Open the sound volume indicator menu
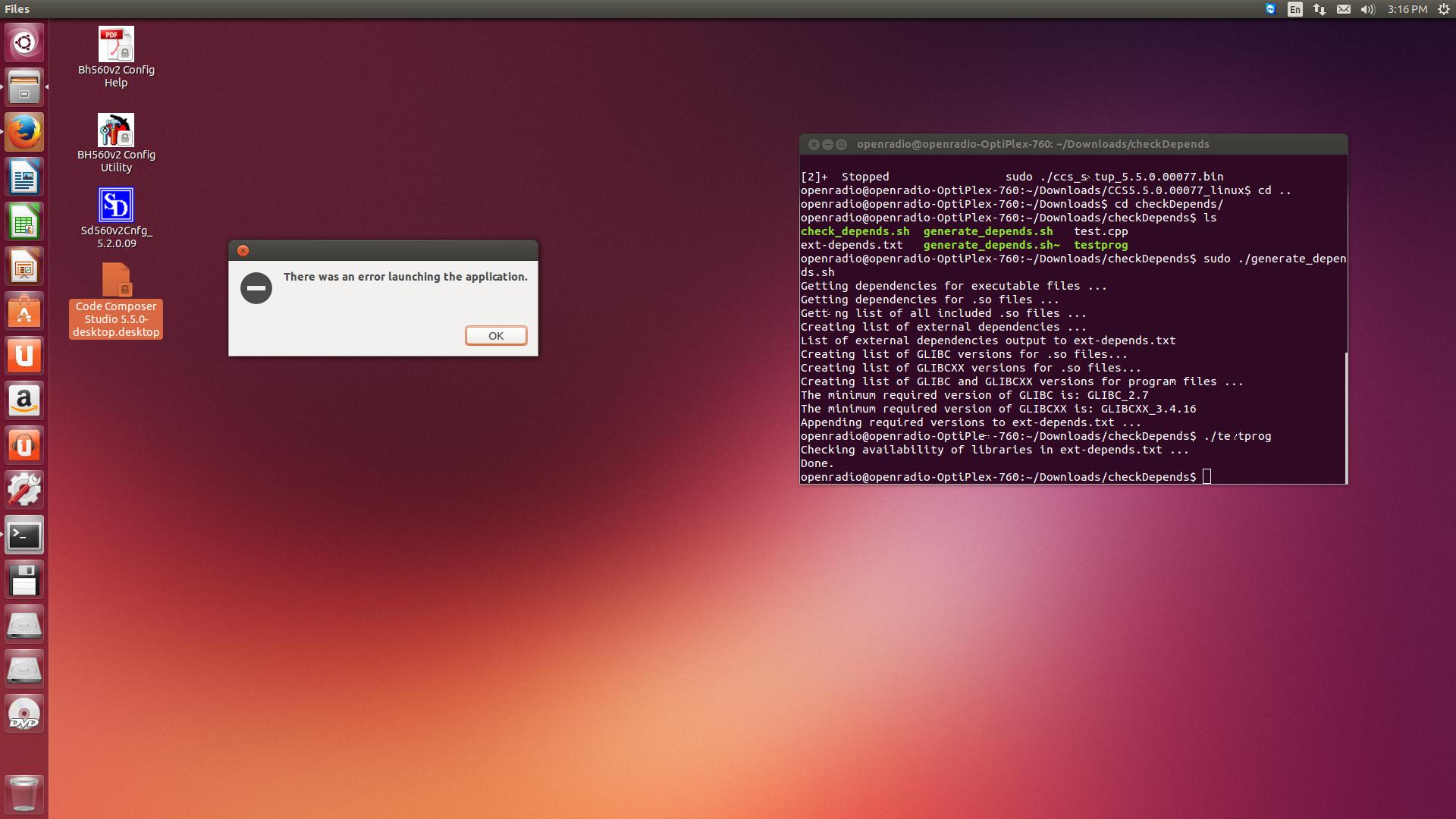1456x819 pixels. [1367, 9]
